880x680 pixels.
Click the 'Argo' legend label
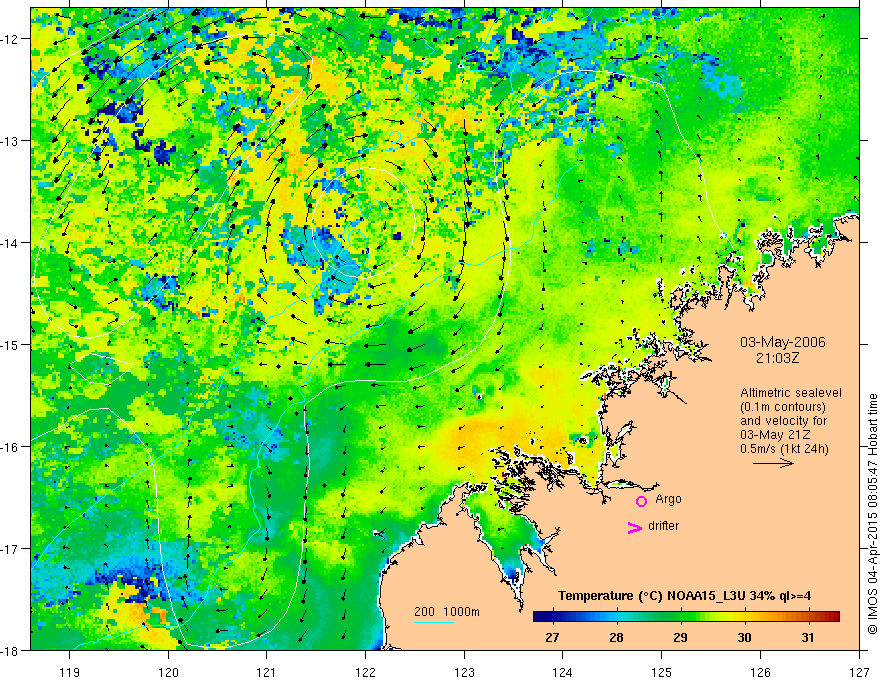pos(668,499)
